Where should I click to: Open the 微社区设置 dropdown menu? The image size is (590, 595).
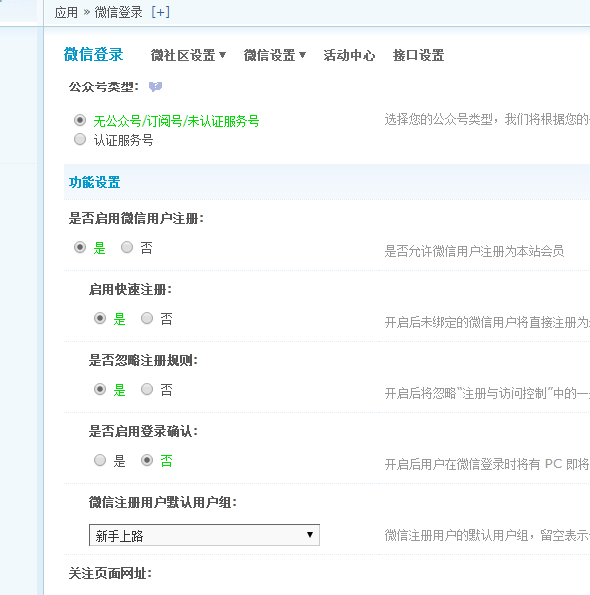click(x=188, y=55)
